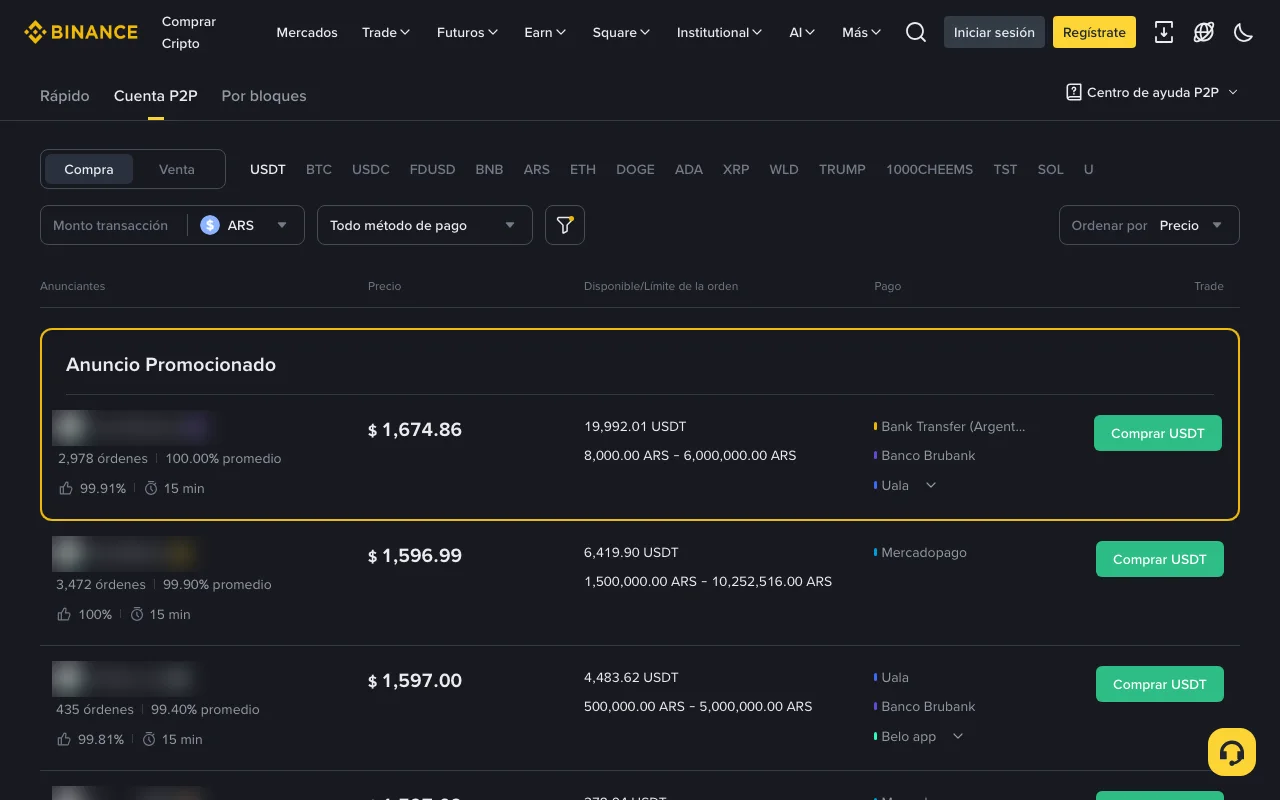Select the Compra toggle

coord(89,169)
